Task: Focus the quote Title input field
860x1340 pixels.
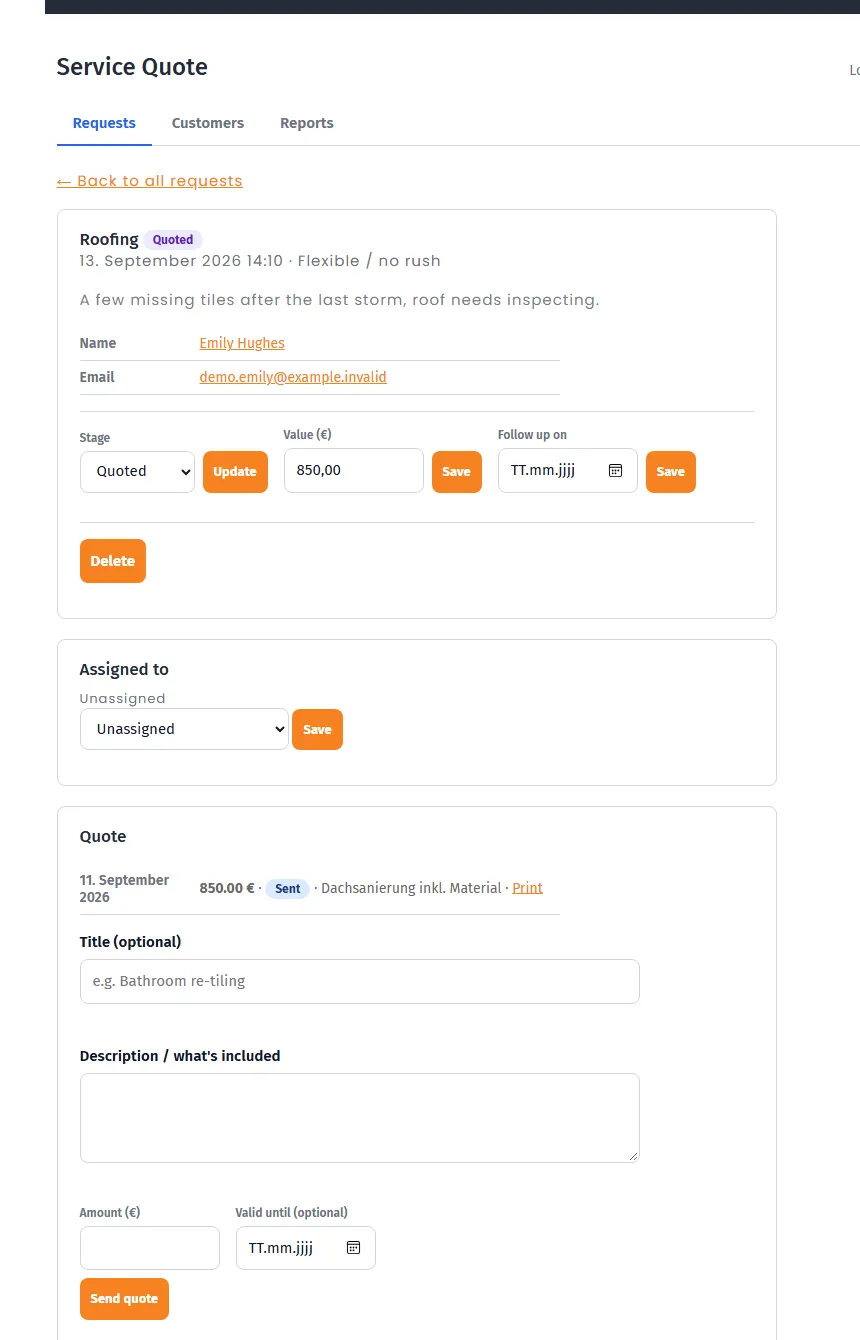Action: [360, 981]
